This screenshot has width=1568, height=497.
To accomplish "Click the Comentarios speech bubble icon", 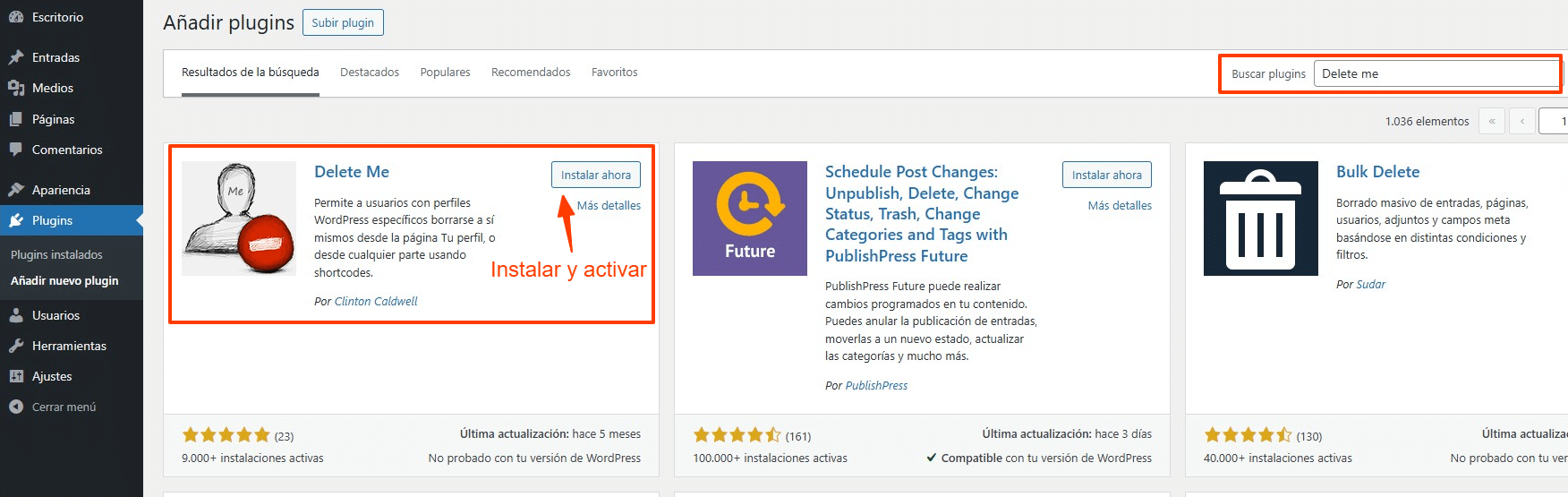I will coord(16,150).
